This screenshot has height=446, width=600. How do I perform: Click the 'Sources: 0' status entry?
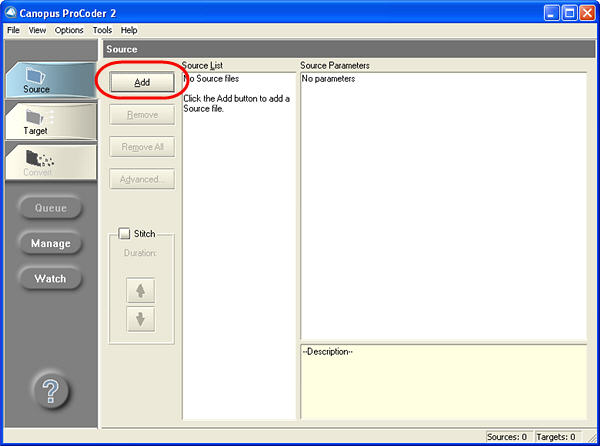(507, 437)
